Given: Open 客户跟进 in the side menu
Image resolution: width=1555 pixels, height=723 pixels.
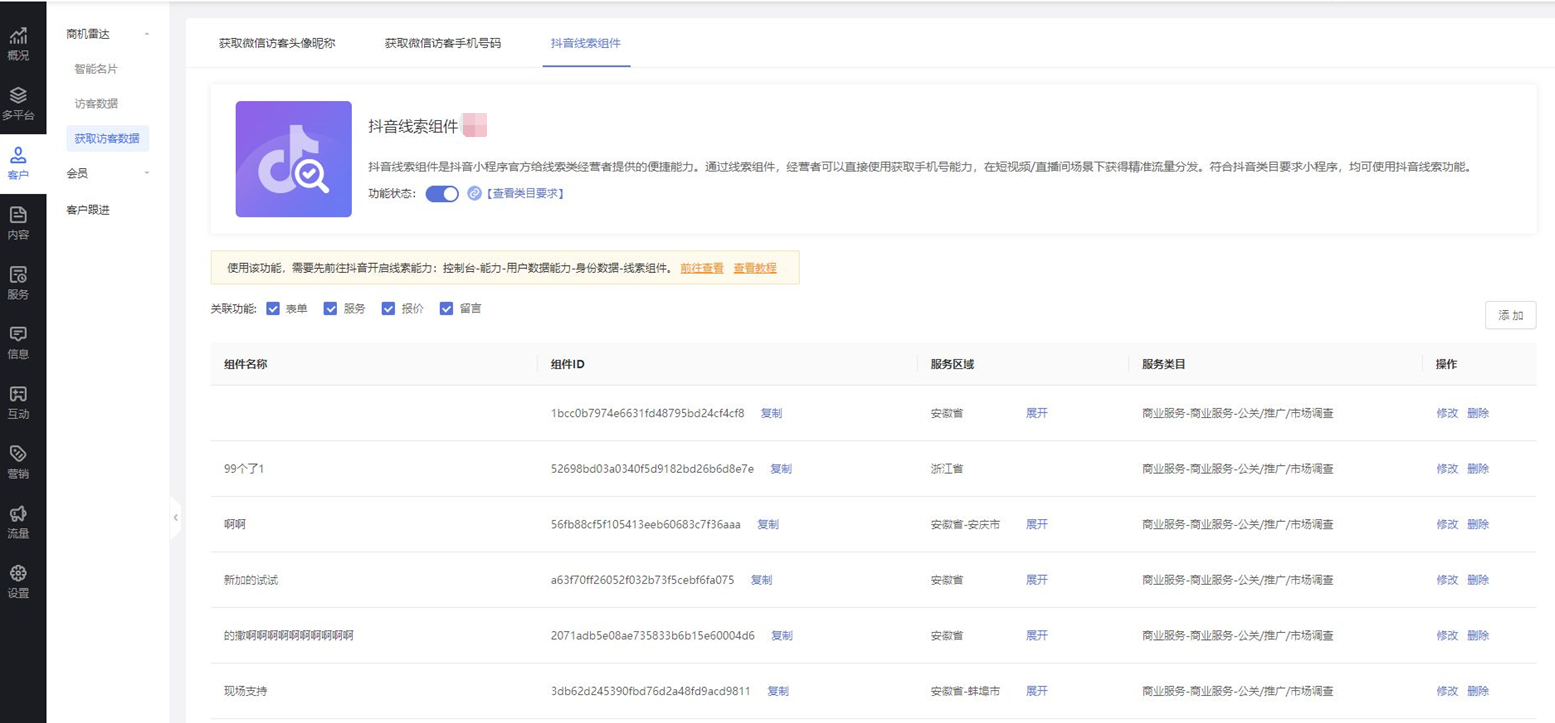Looking at the screenshot, I should [x=88, y=210].
